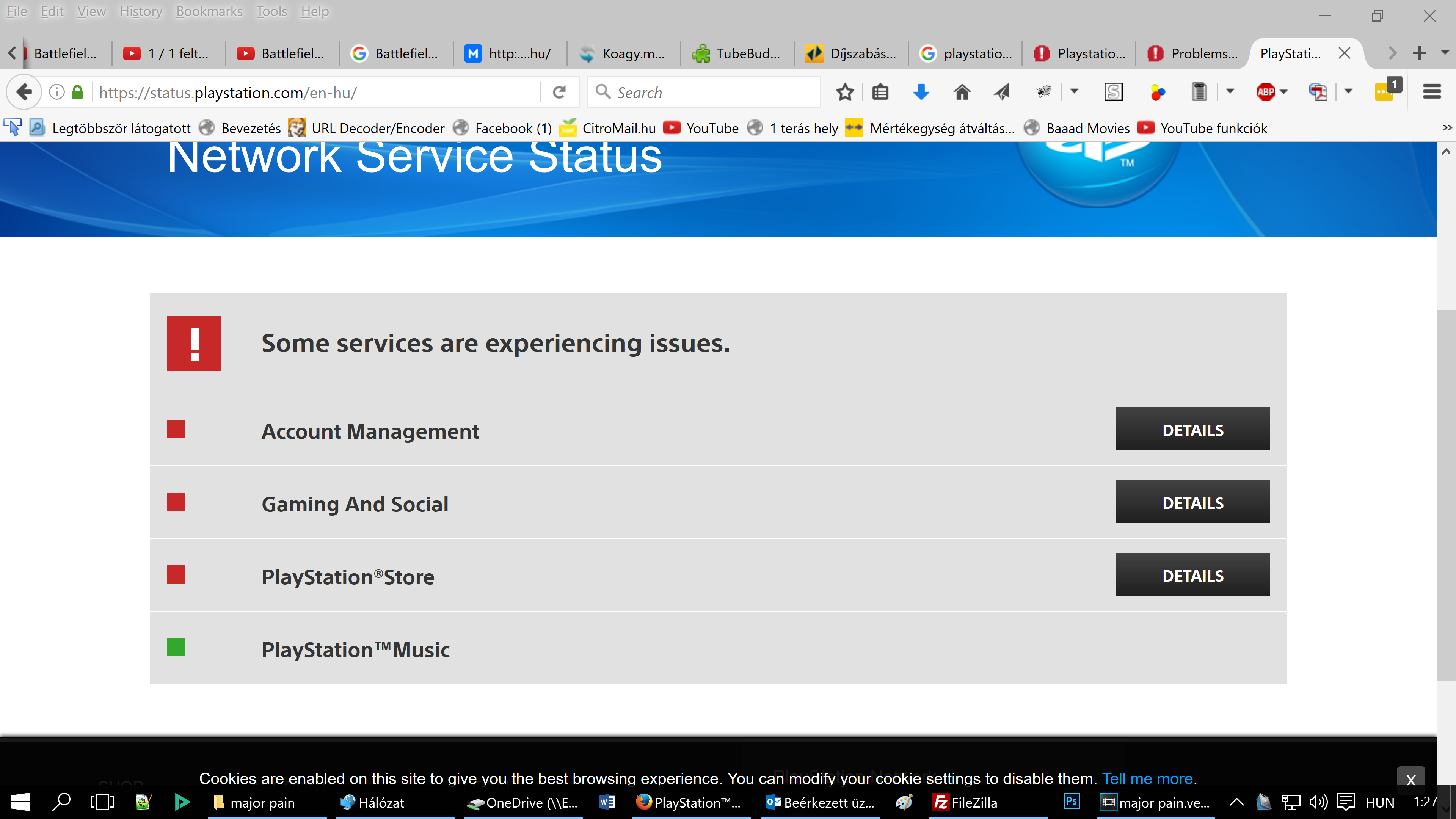Switch to the Problems... tab

[1192, 54]
